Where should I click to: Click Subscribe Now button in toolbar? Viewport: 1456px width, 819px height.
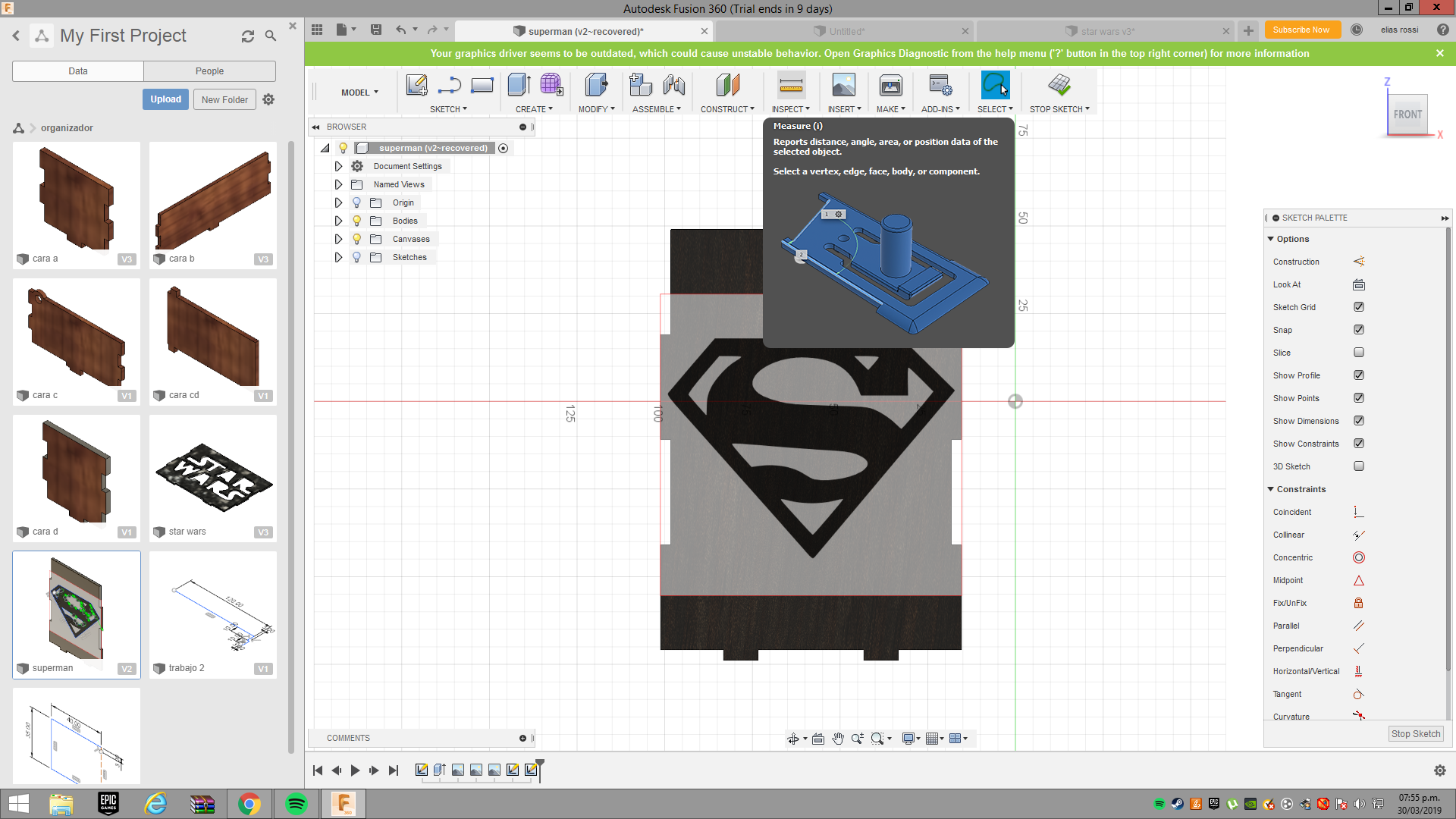1302,31
